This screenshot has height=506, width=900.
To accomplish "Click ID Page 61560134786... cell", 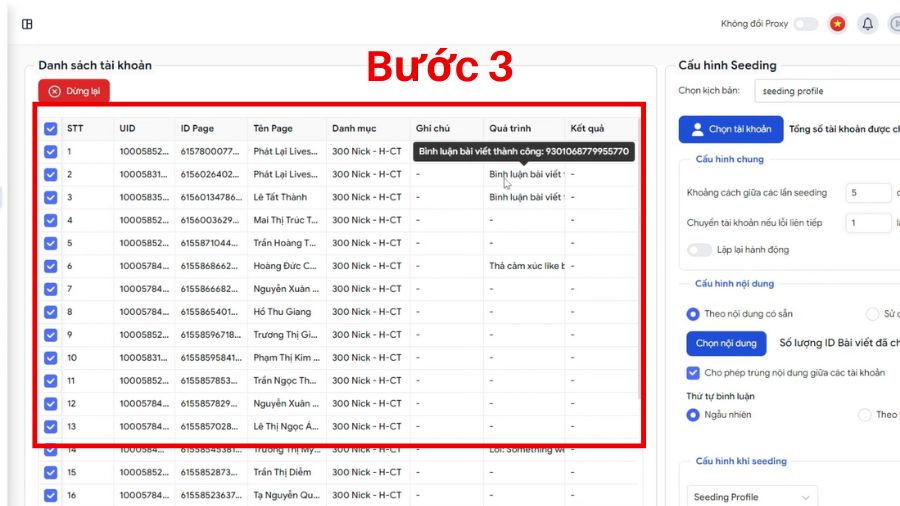I will [x=211, y=197].
